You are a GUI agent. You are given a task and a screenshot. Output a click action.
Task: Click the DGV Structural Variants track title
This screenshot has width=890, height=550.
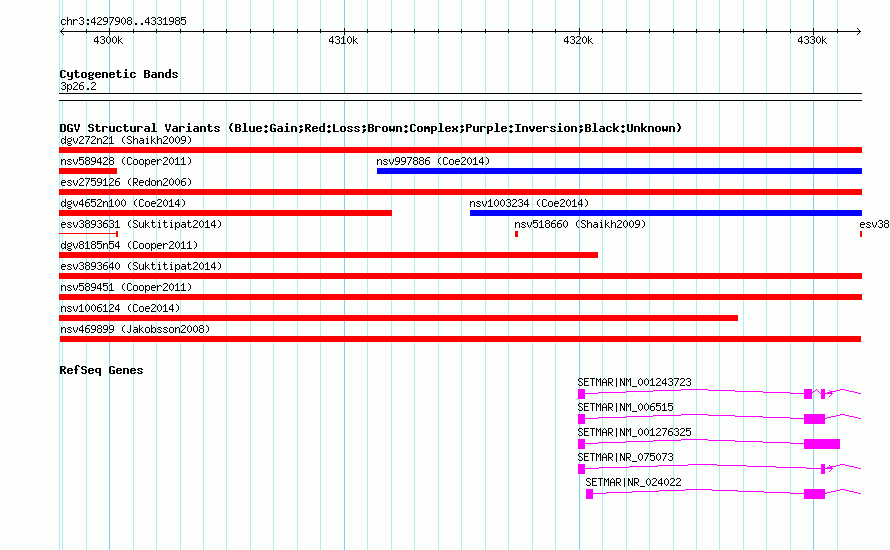tap(371, 128)
